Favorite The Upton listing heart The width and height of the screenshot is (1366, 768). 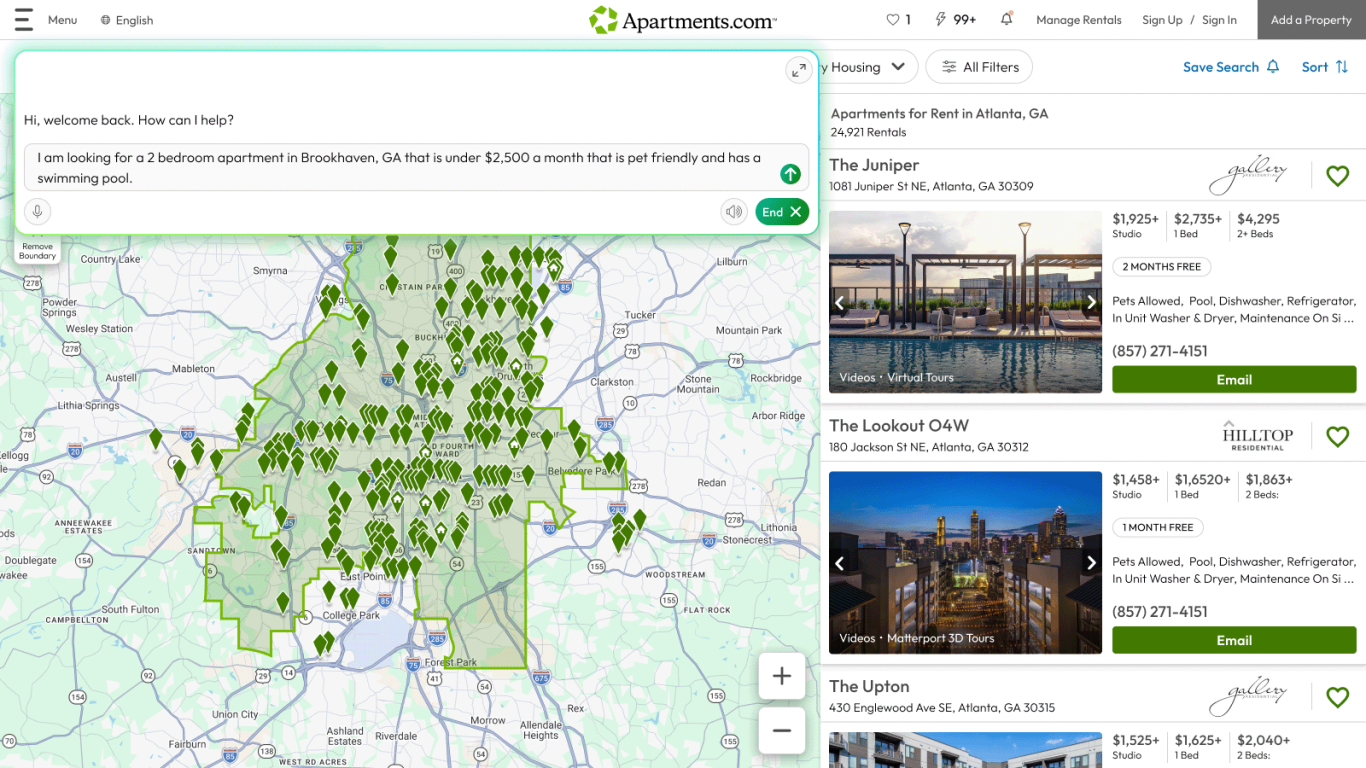[x=1337, y=697]
